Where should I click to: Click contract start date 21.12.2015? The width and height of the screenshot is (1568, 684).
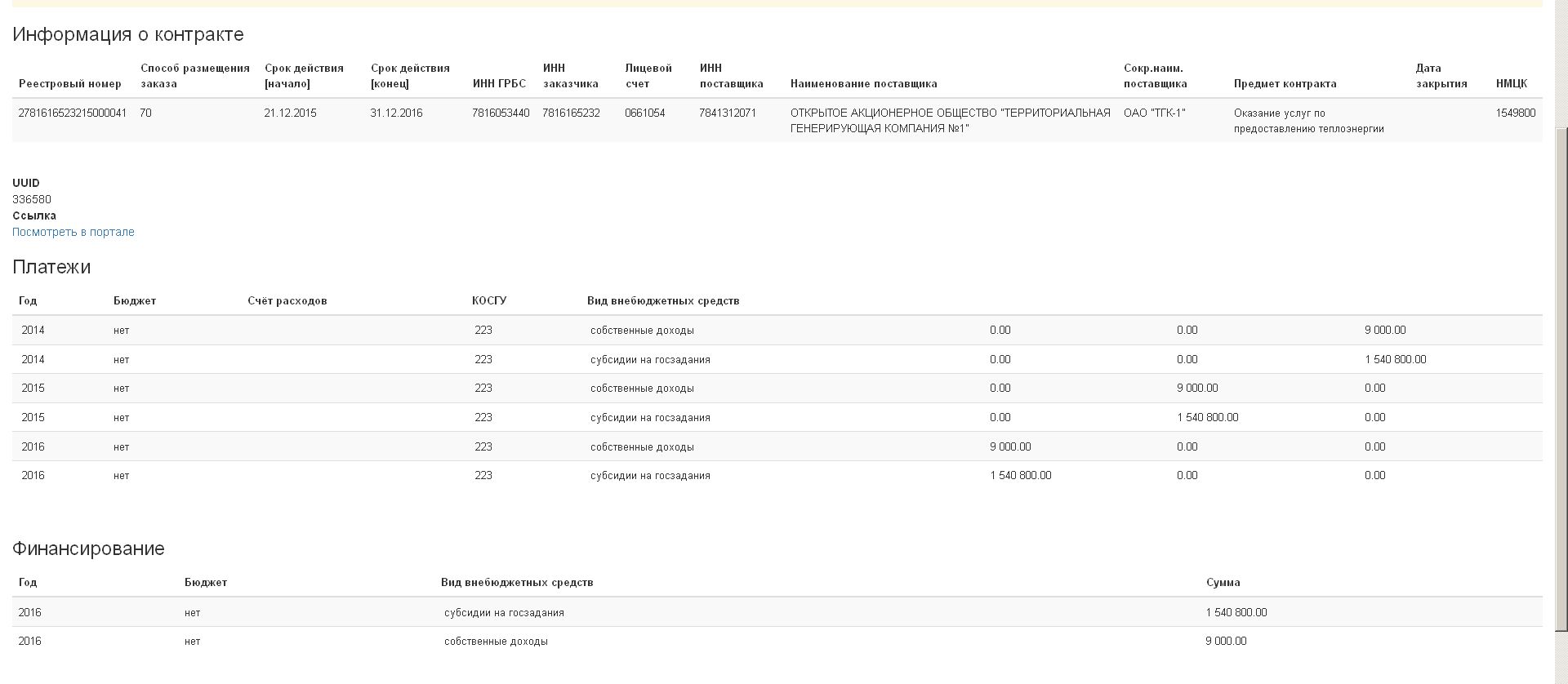coord(290,113)
